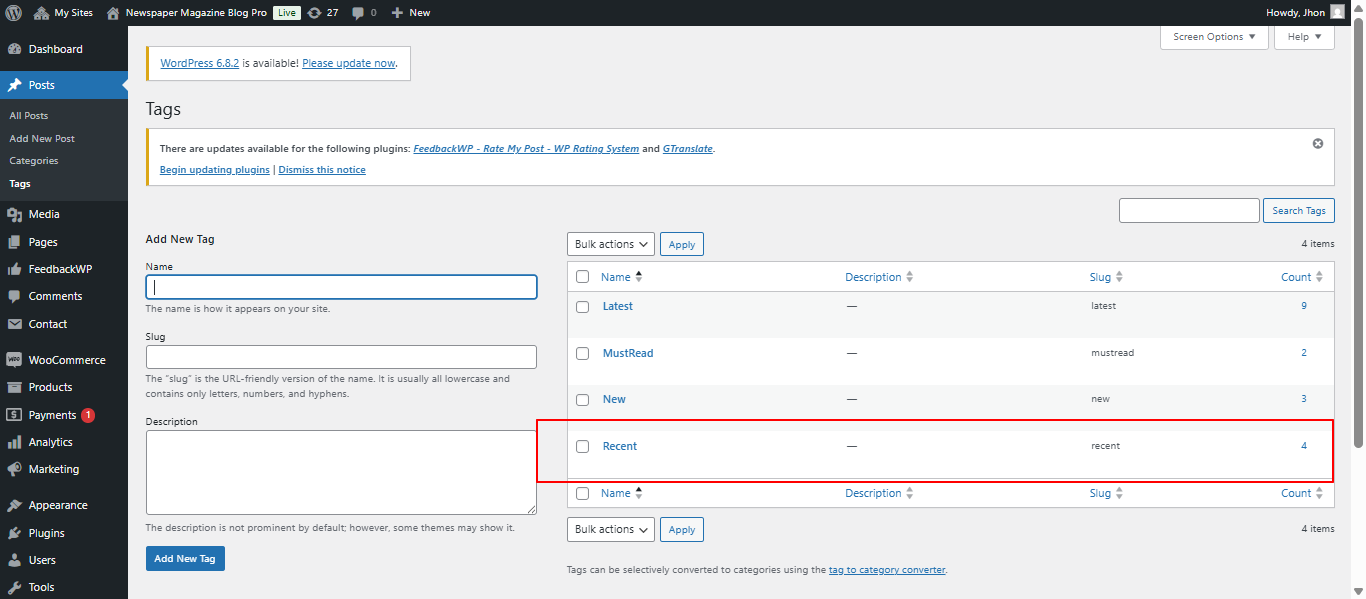Open Add New Post submenu
The image size is (1366, 599).
point(42,139)
